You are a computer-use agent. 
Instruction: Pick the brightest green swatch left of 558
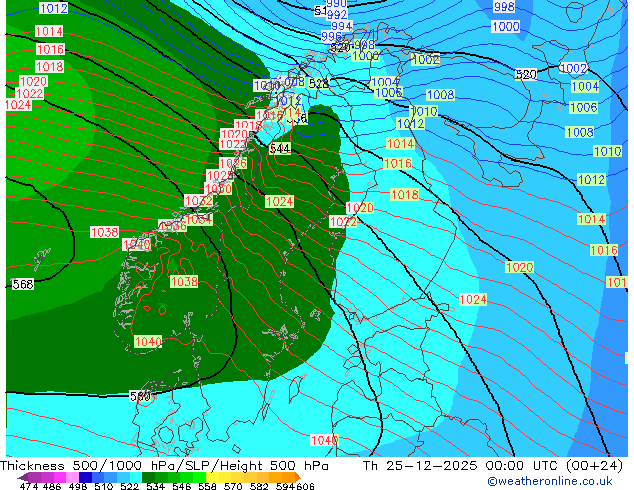(x=199, y=477)
